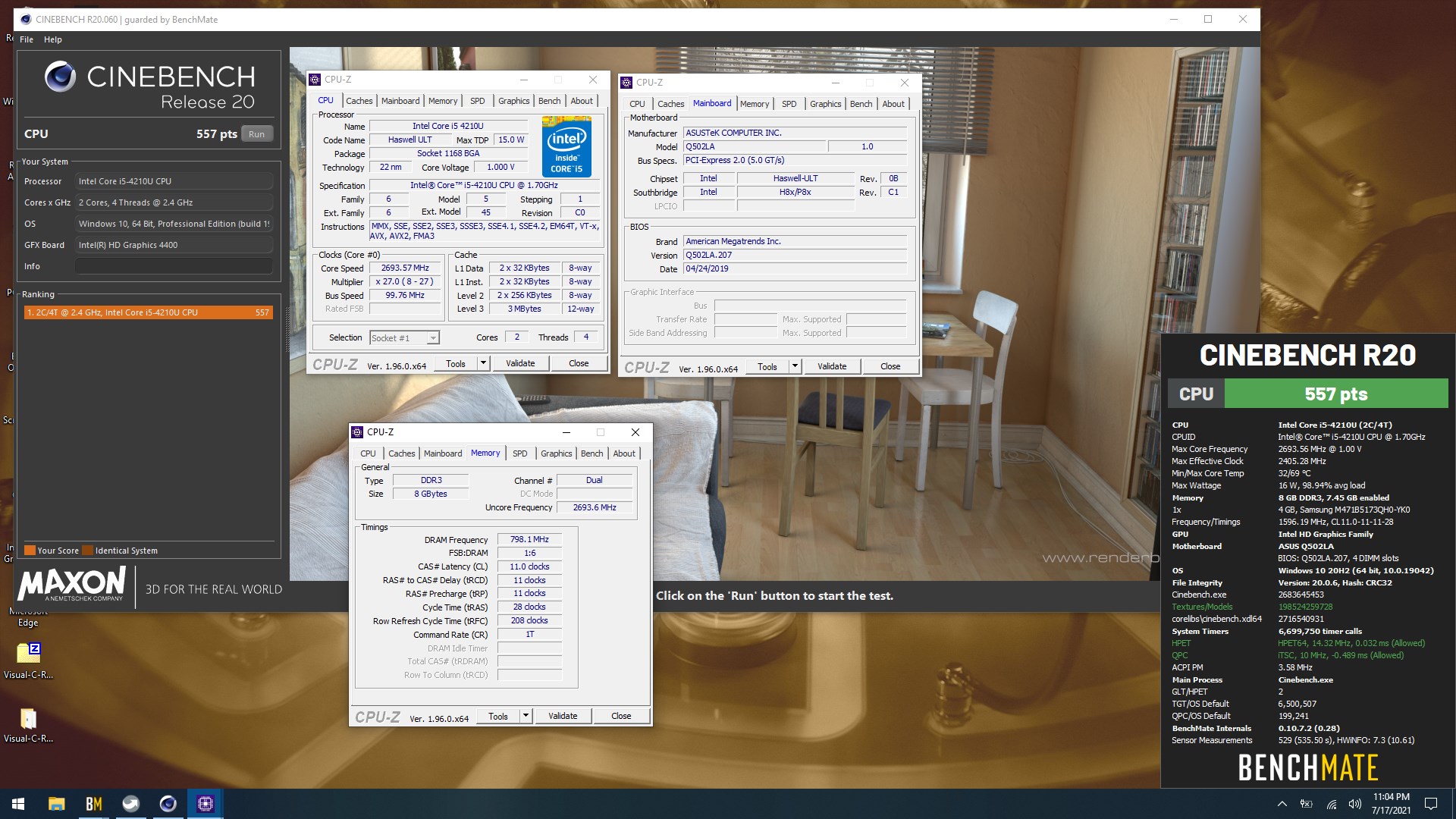Expand Tools dropdown arrow in Mainboard window
This screenshot has height=819, width=1456.
tap(795, 367)
